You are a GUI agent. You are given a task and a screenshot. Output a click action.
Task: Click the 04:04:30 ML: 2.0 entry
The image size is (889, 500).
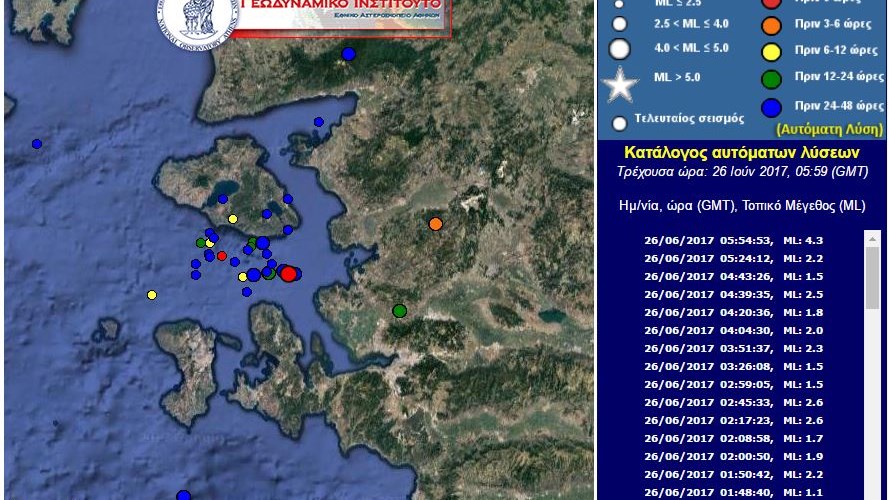733,330
